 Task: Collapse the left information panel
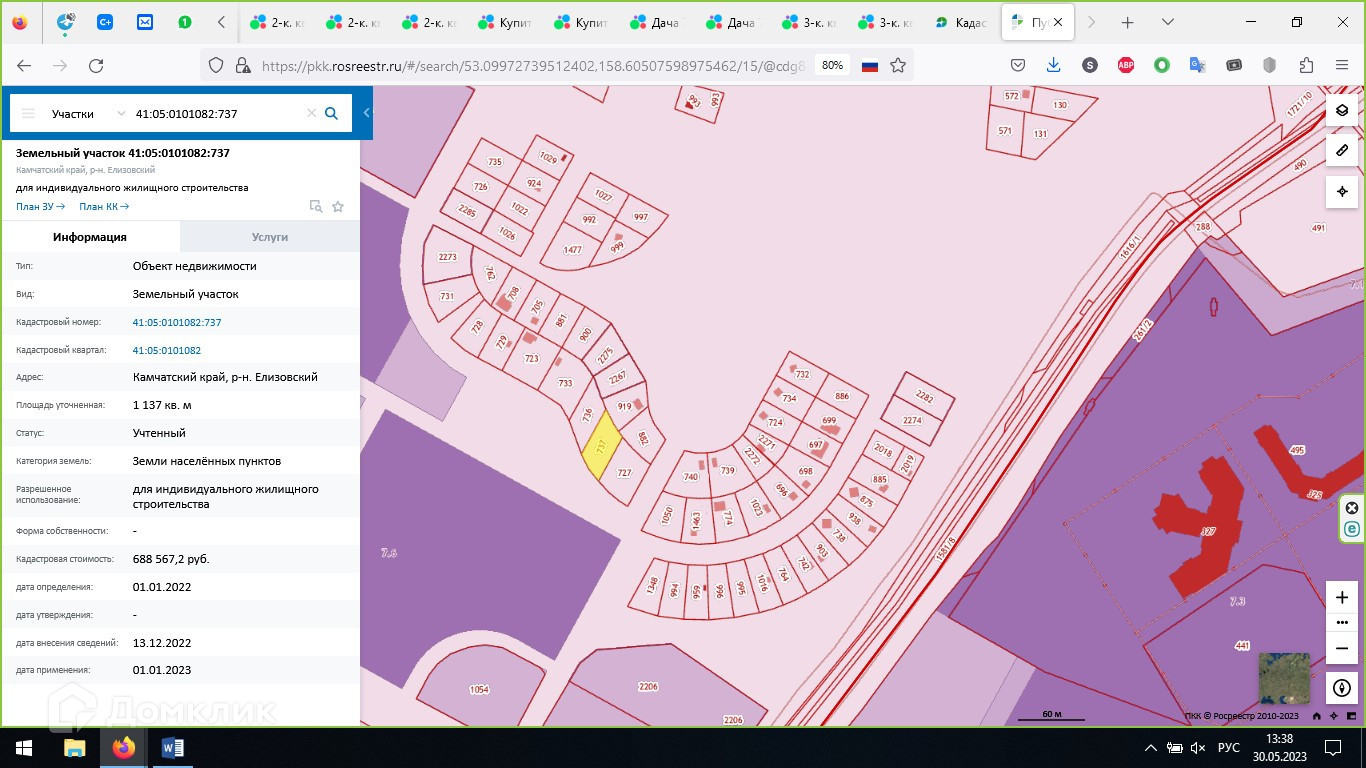pyautogui.click(x=367, y=113)
